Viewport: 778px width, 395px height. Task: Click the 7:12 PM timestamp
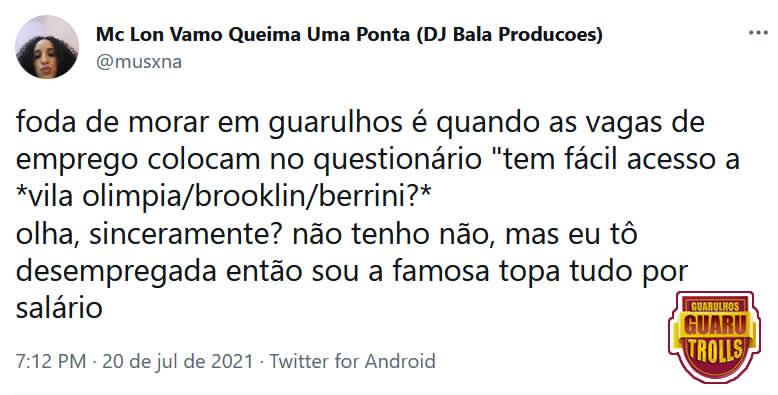coord(51,361)
